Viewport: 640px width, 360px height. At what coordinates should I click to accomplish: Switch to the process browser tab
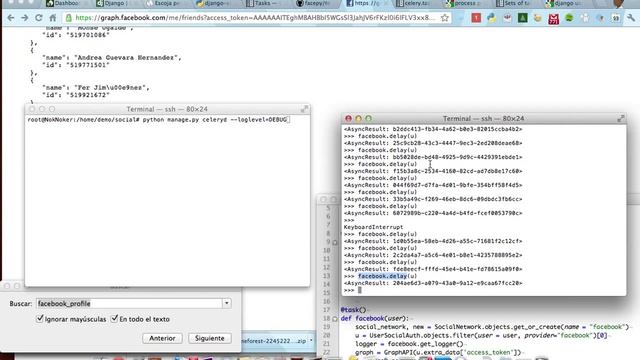462,4
